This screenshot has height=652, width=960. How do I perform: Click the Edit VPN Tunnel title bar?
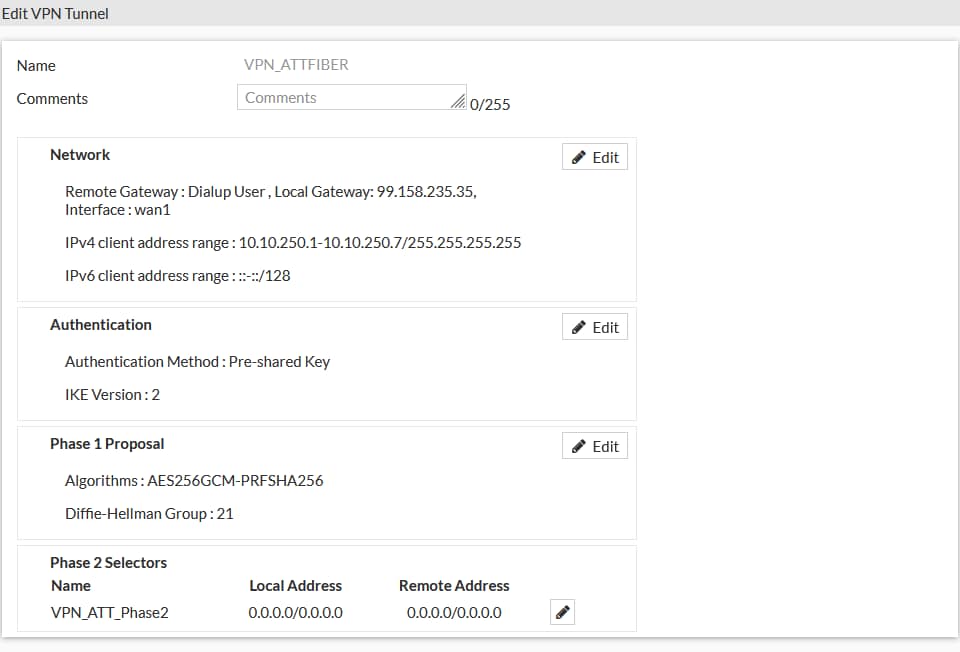point(56,14)
